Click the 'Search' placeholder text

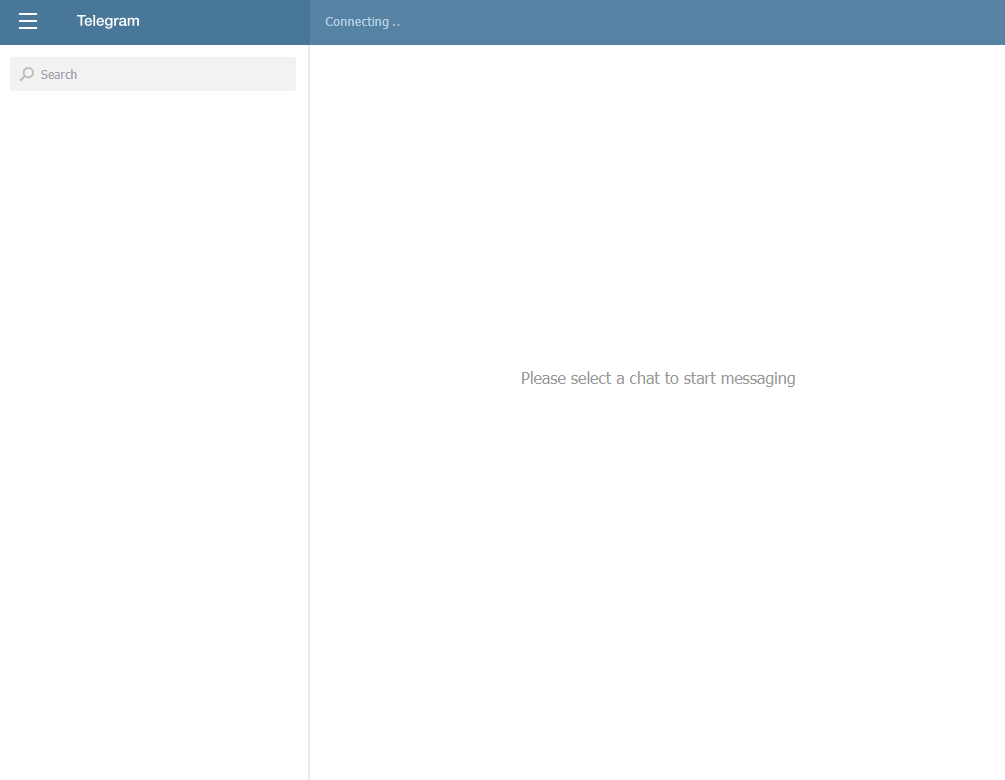tap(59, 75)
